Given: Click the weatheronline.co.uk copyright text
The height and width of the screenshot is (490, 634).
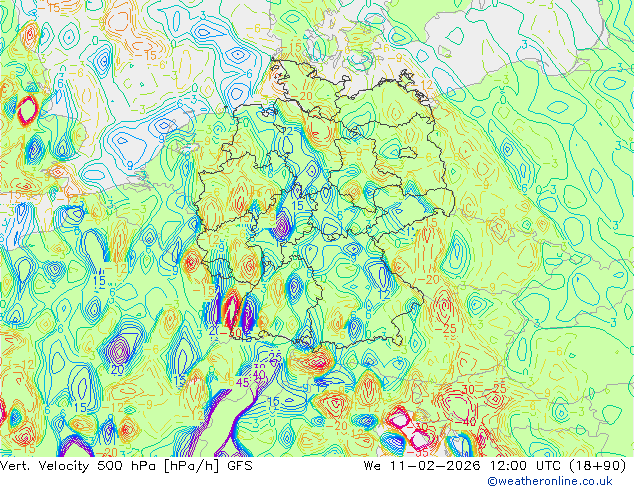Looking at the screenshot, I should click(x=550, y=481).
